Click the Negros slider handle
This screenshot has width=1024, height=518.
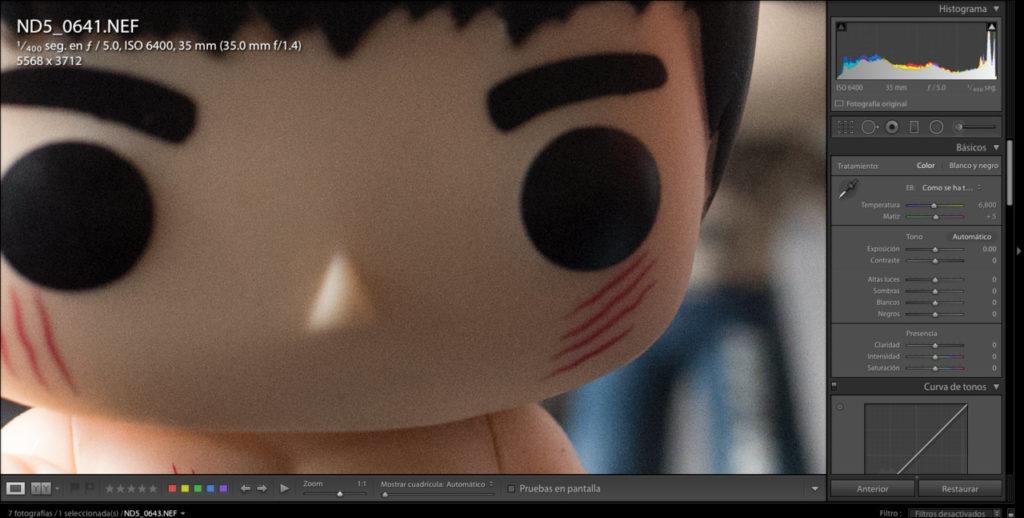coord(935,315)
